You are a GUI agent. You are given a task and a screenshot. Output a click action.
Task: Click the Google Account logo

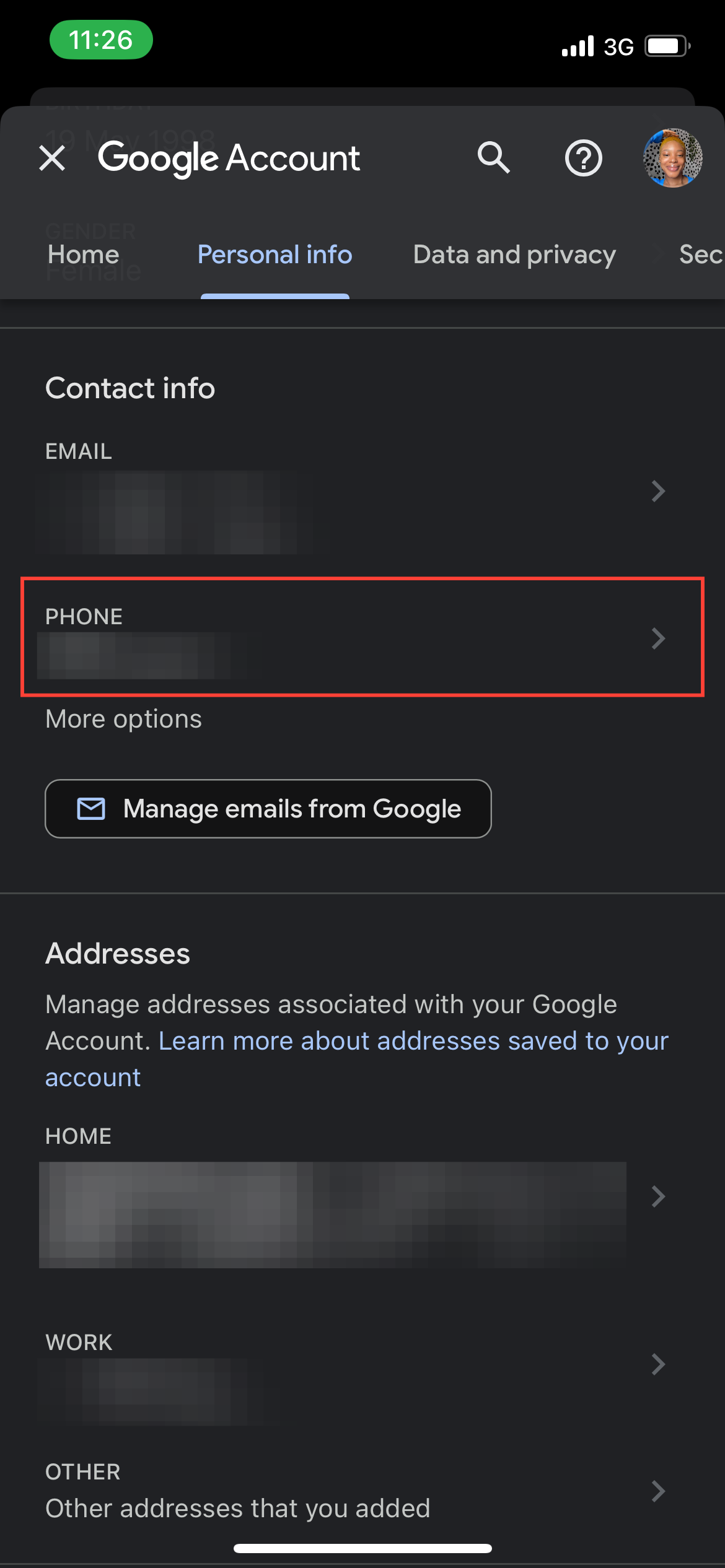(x=229, y=158)
